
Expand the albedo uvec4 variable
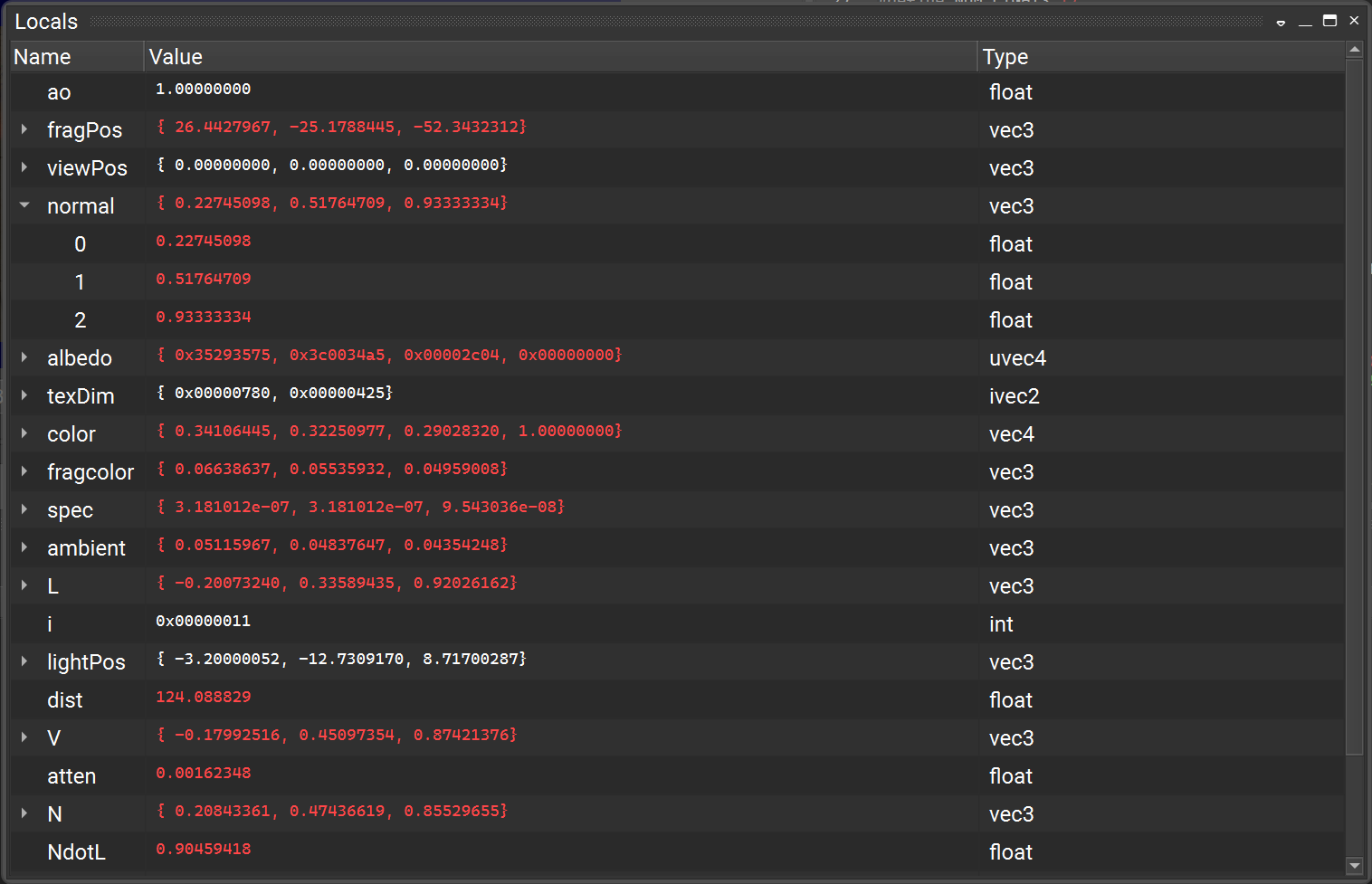pyautogui.click(x=24, y=357)
